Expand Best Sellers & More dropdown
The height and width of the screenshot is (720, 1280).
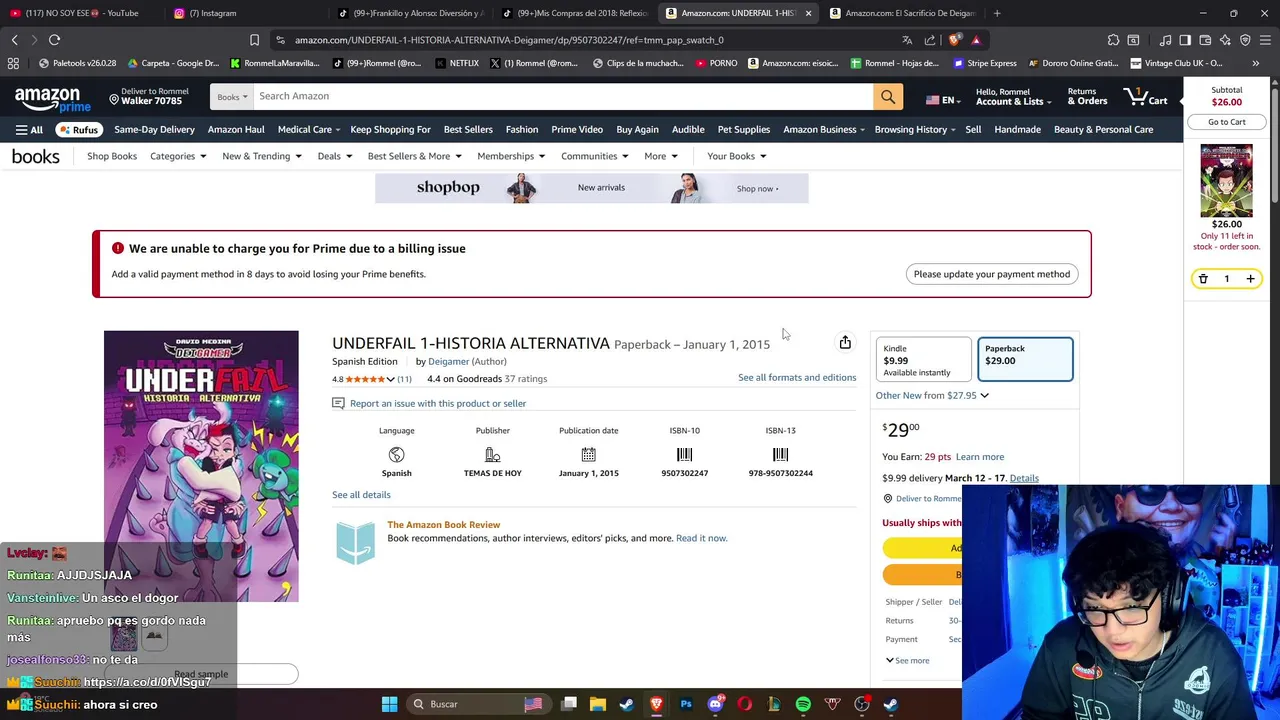pyautogui.click(x=415, y=156)
